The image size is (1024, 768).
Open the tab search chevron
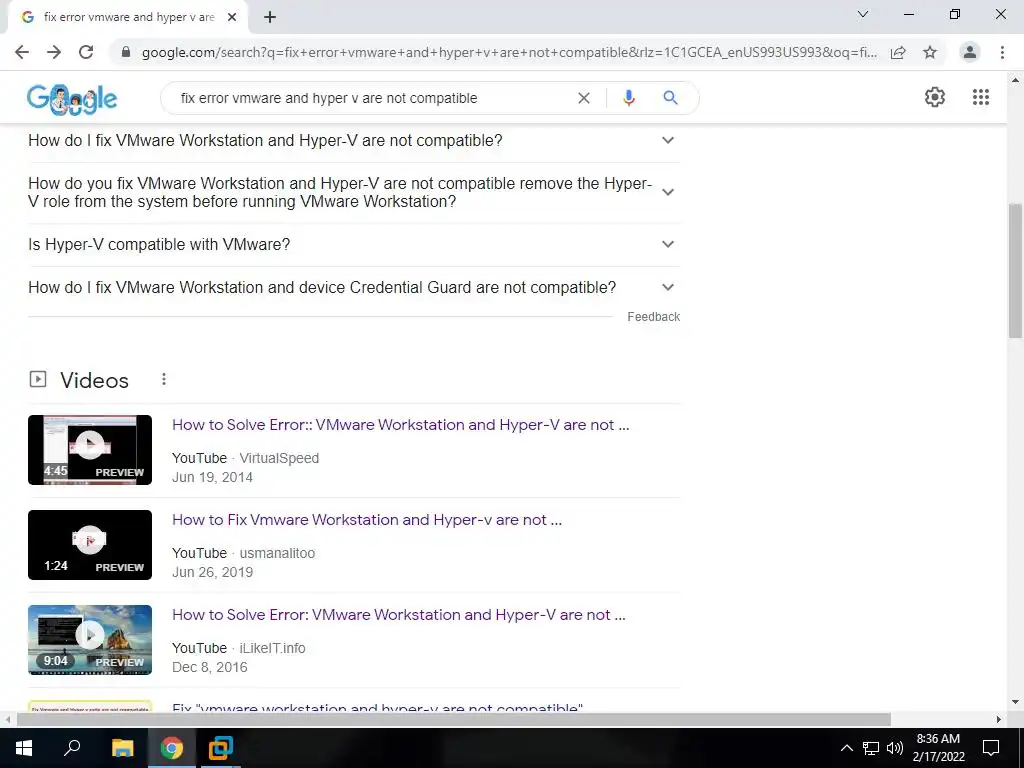pyautogui.click(x=863, y=14)
